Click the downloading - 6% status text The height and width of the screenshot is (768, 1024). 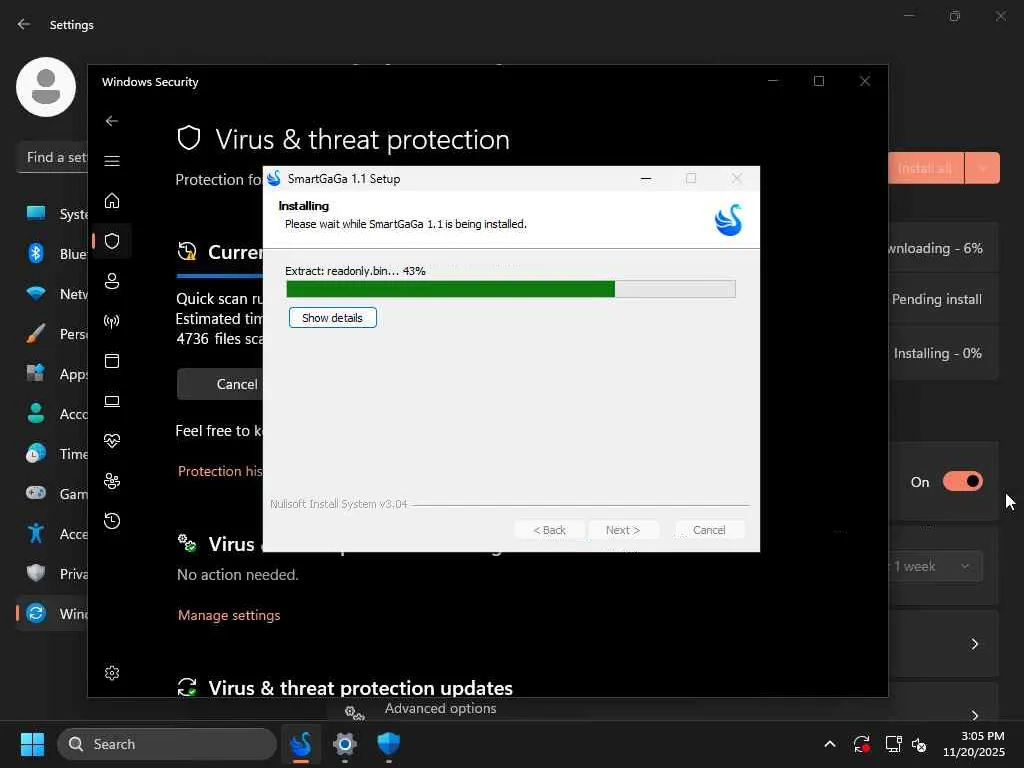tap(935, 248)
